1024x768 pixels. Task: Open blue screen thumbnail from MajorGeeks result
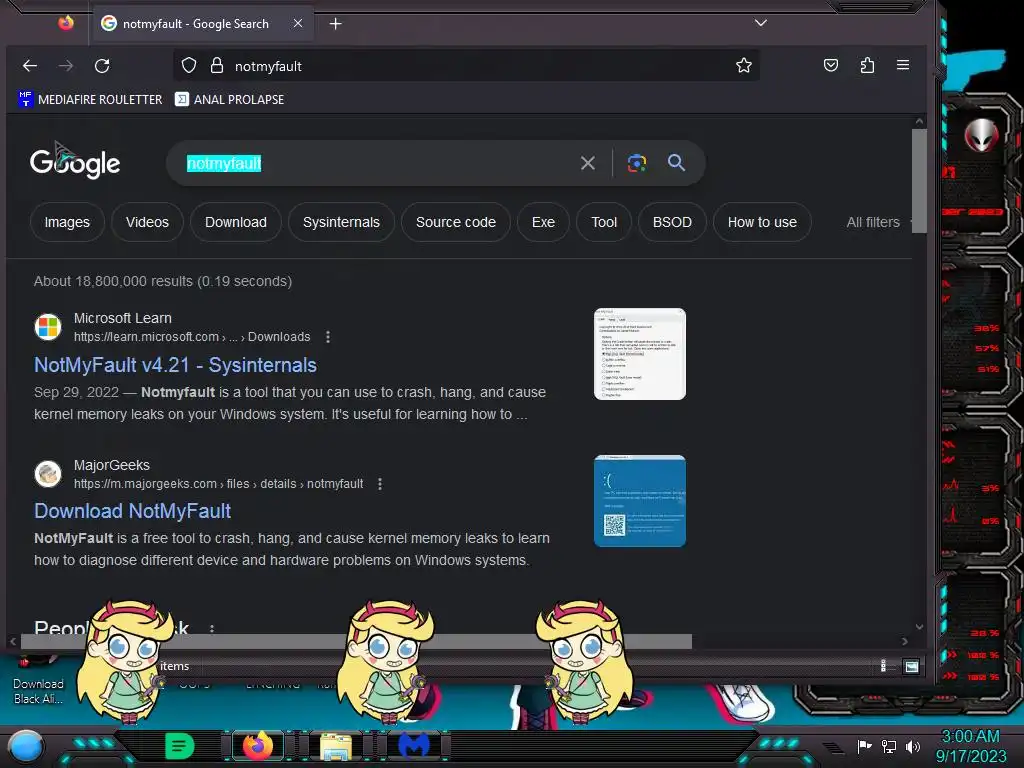(640, 501)
